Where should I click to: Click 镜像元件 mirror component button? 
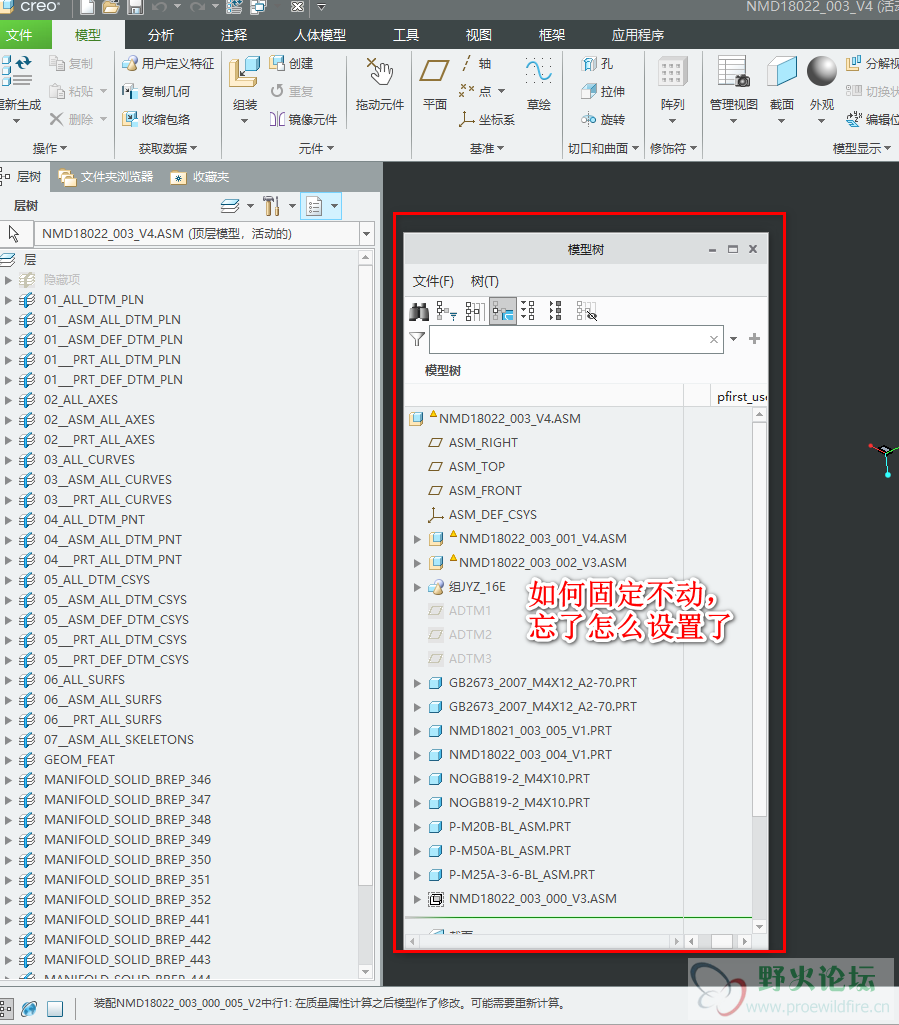point(303,120)
